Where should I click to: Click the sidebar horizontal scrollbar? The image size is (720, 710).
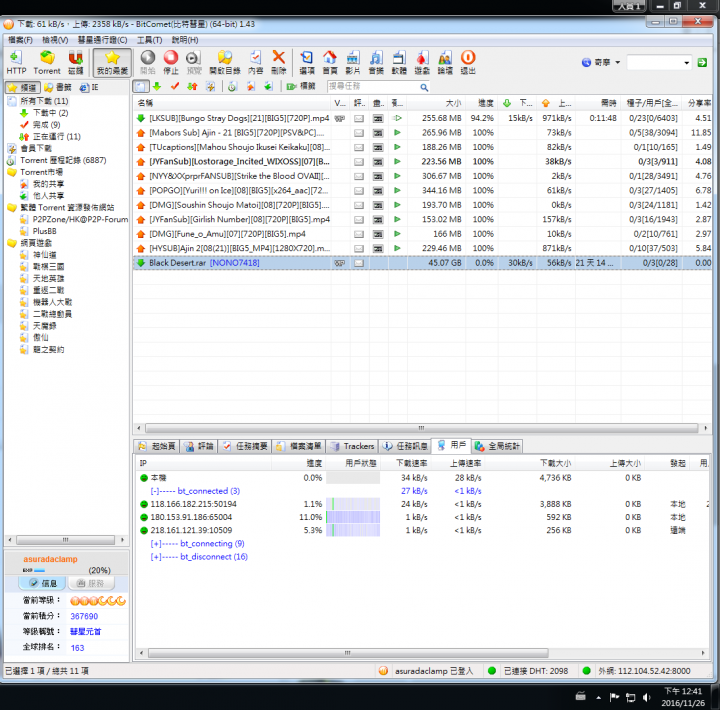[65, 540]
